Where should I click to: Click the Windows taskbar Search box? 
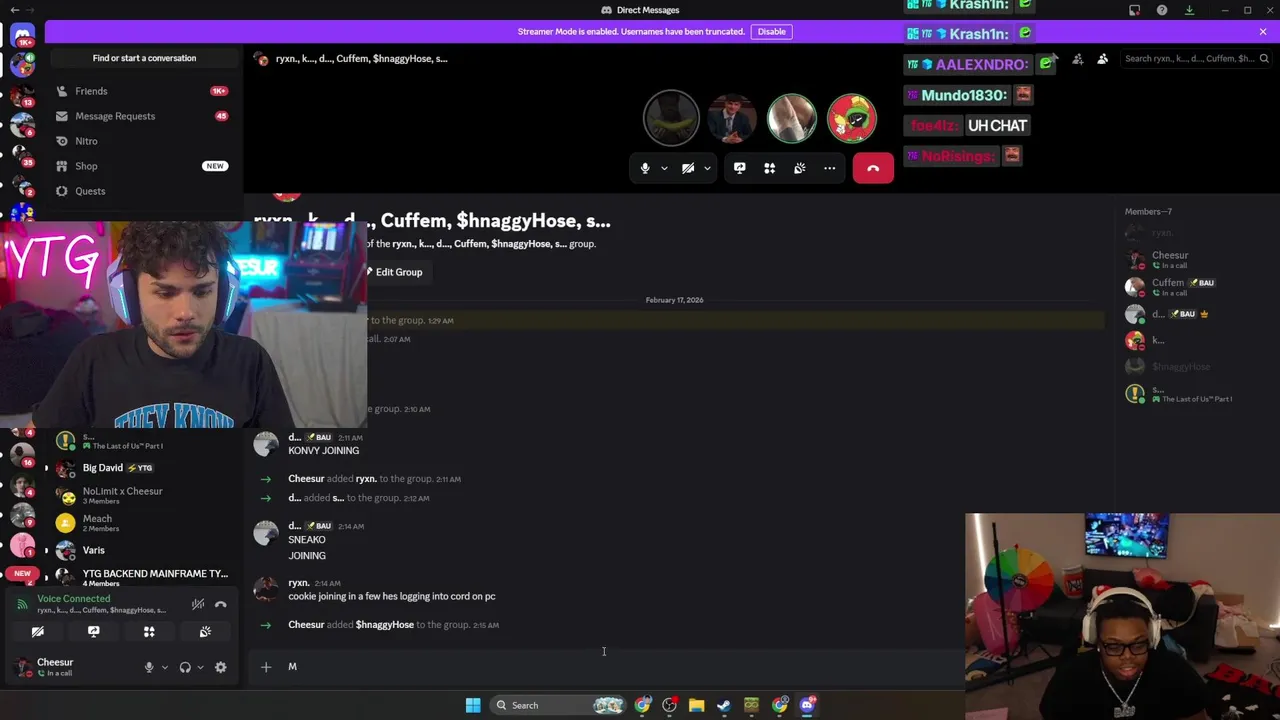(557, 705)
